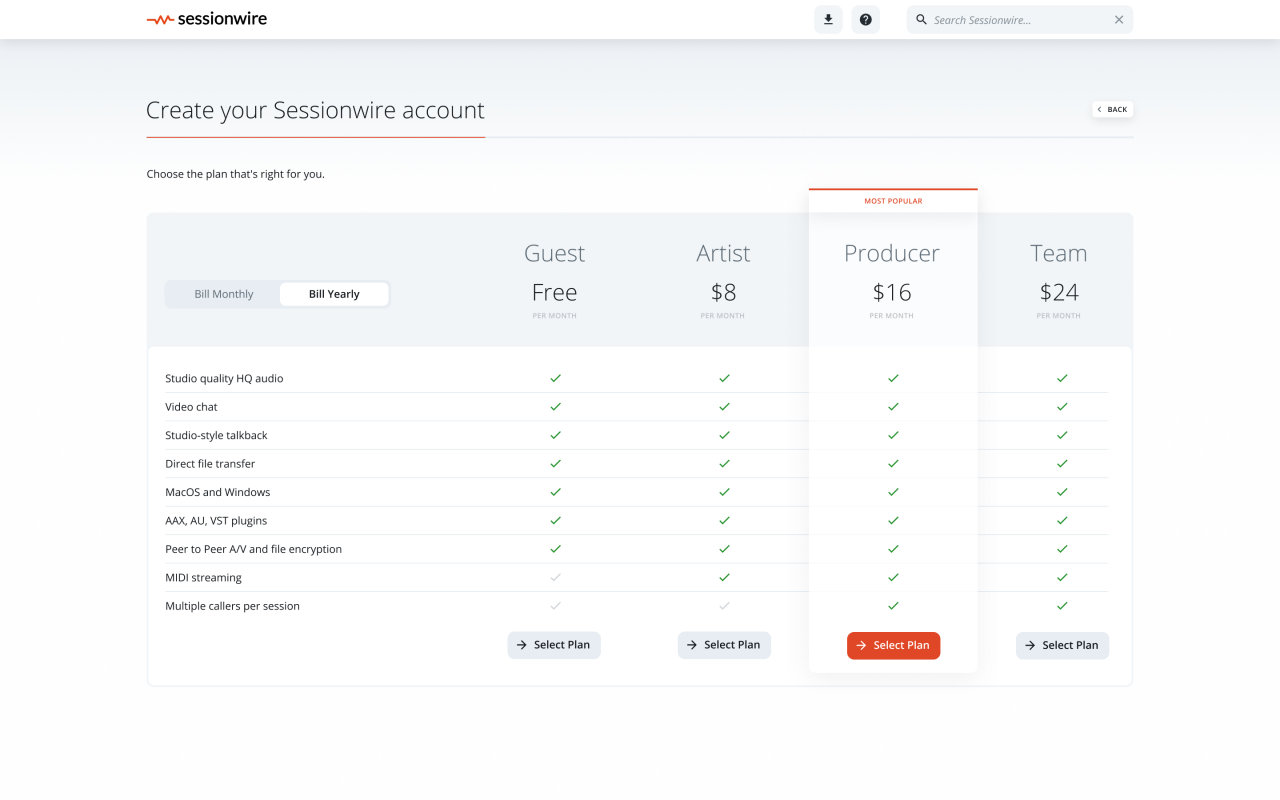Clear search with the X icon
This screenshot has height=800, width=1280.
pos(1119,20)
